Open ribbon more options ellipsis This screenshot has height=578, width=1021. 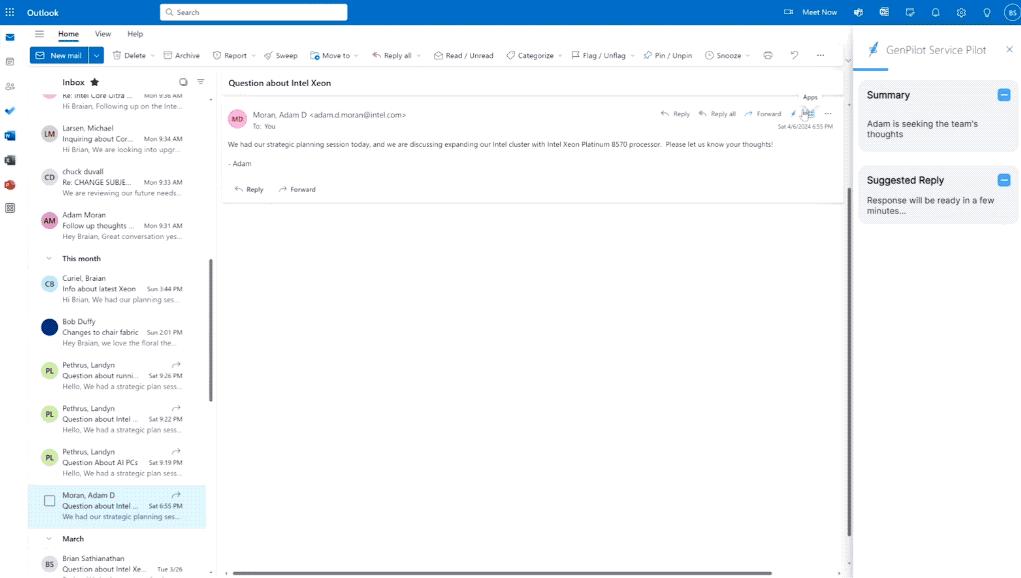(820, 55)
